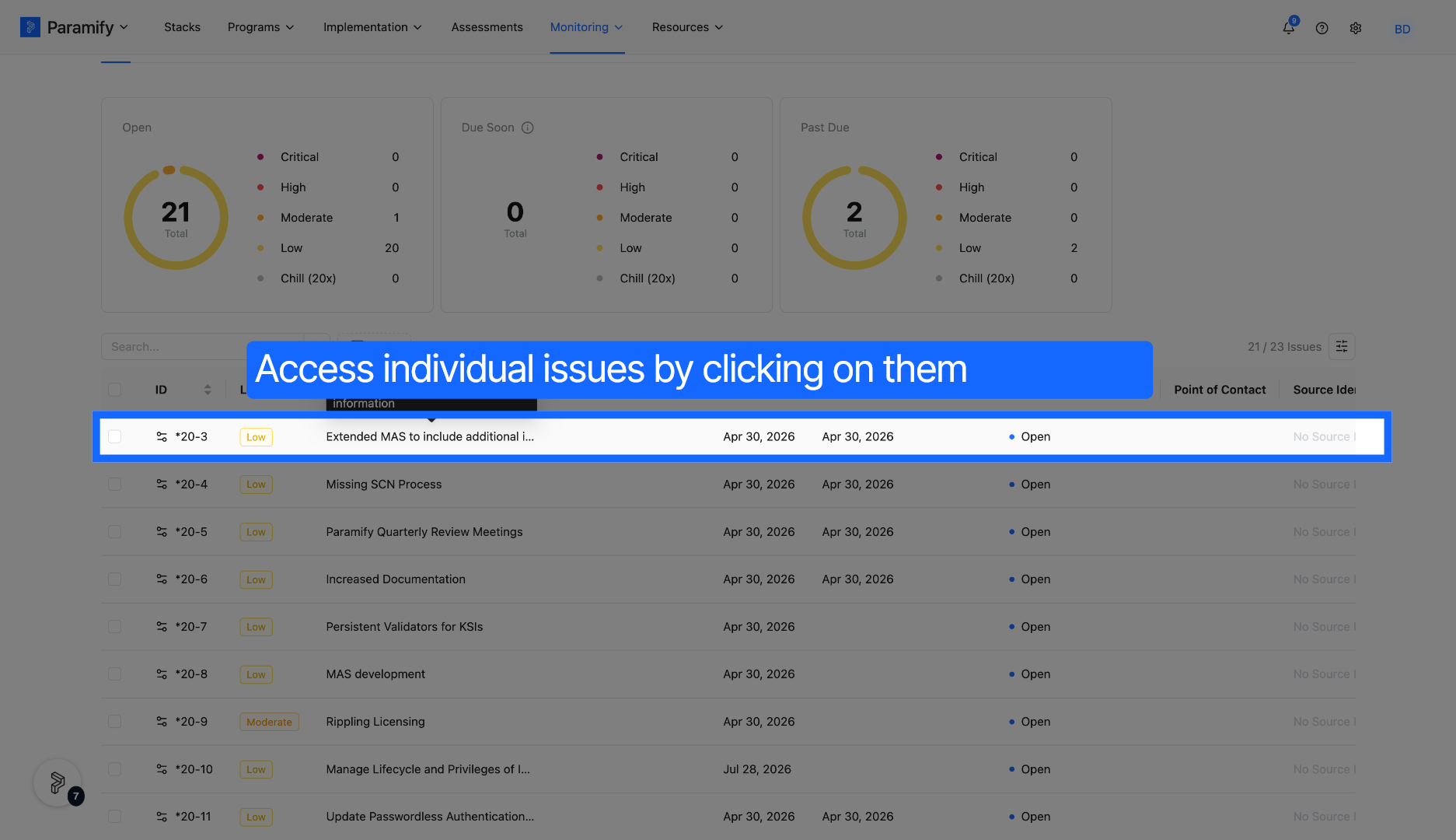Viewport: 1456px width, 840px height.
Task: Click the Due Soon info icon
Action: pyautogui.click(x=527, y=128)
